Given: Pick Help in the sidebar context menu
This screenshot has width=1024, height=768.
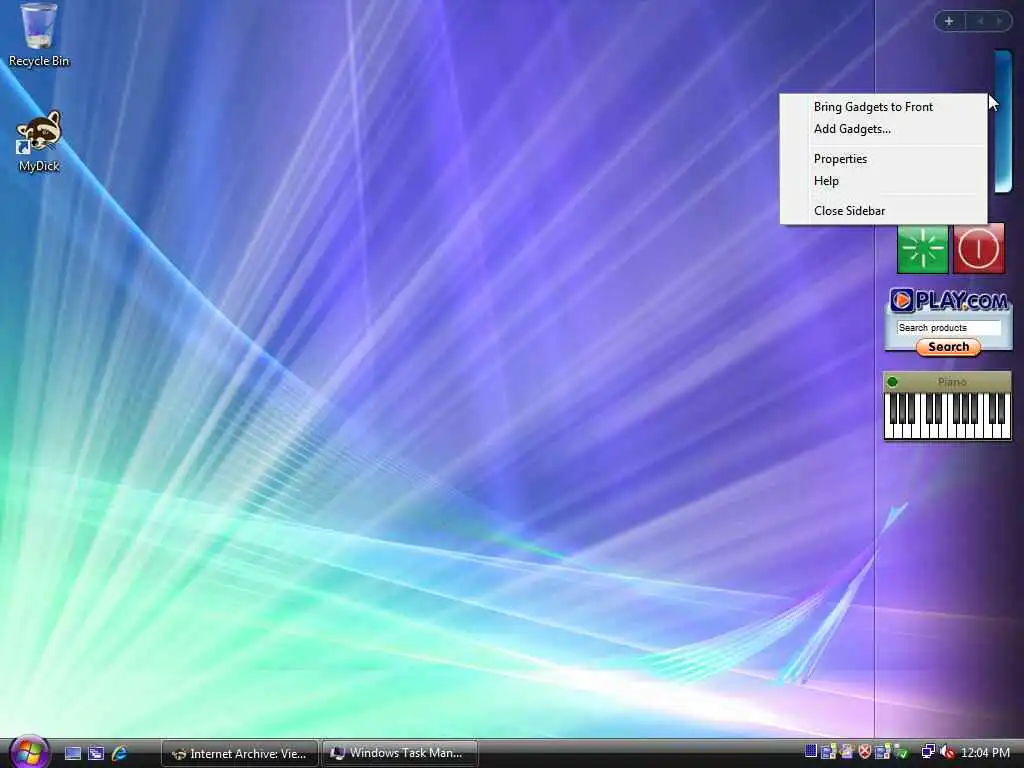Looking at the screenshot, I should (826, 181).
